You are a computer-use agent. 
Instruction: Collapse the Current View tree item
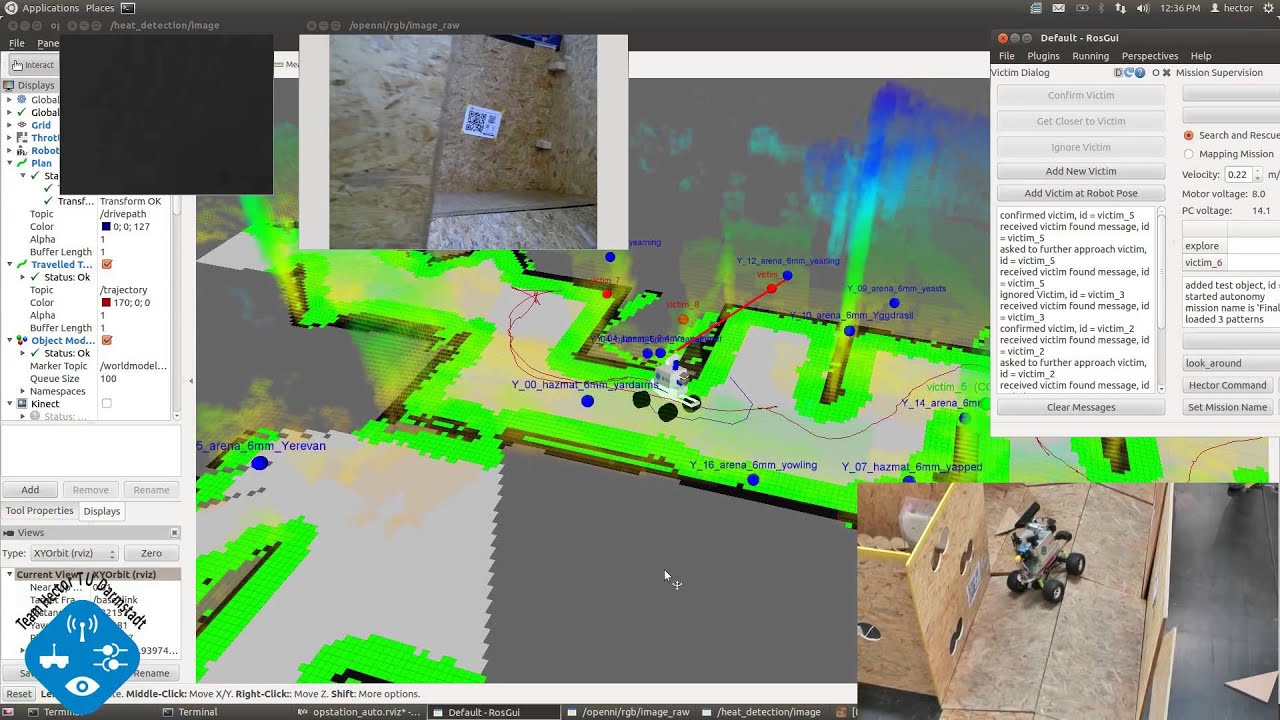tap(9, 575)
